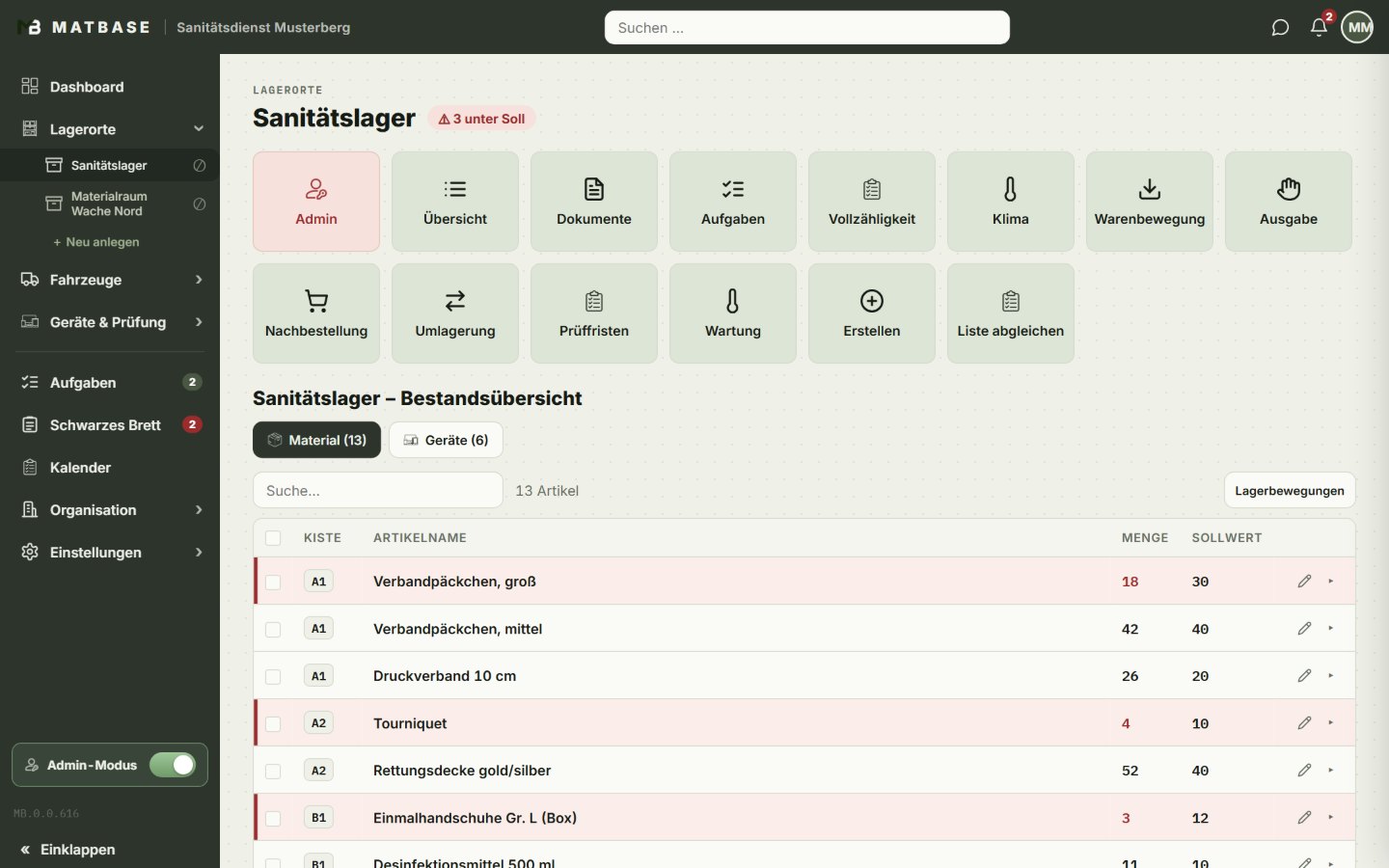Expand the Geräte & Prüfung section
The width and height of the screenshot is (1389, 868).
(x=199, y=322)
